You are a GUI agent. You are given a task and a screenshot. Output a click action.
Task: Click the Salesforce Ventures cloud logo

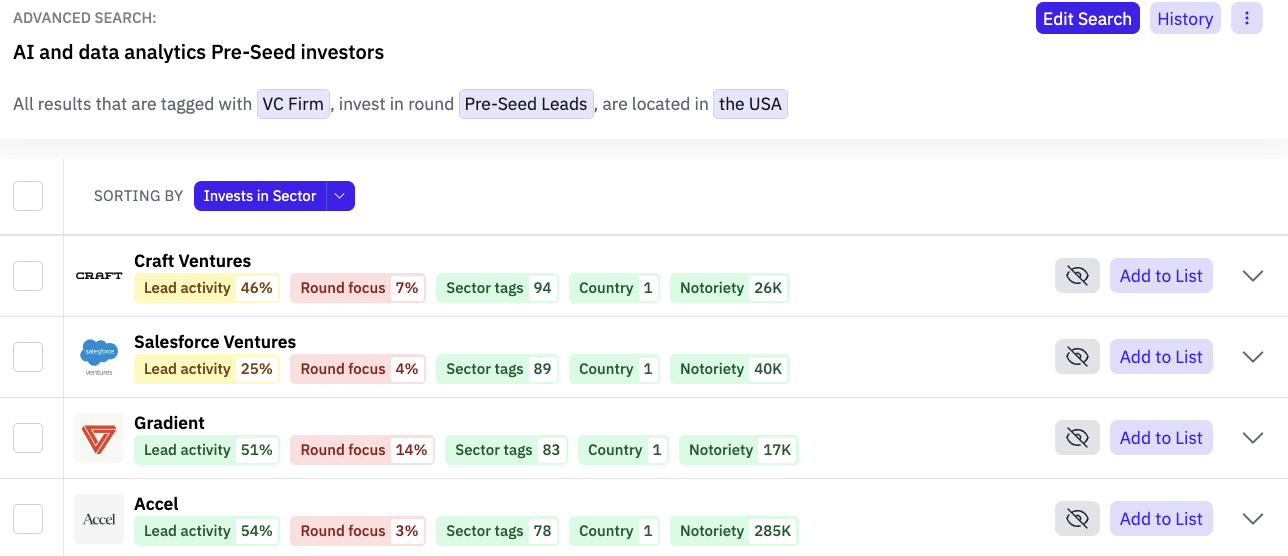pyautogui.click(x=99, y=357)
